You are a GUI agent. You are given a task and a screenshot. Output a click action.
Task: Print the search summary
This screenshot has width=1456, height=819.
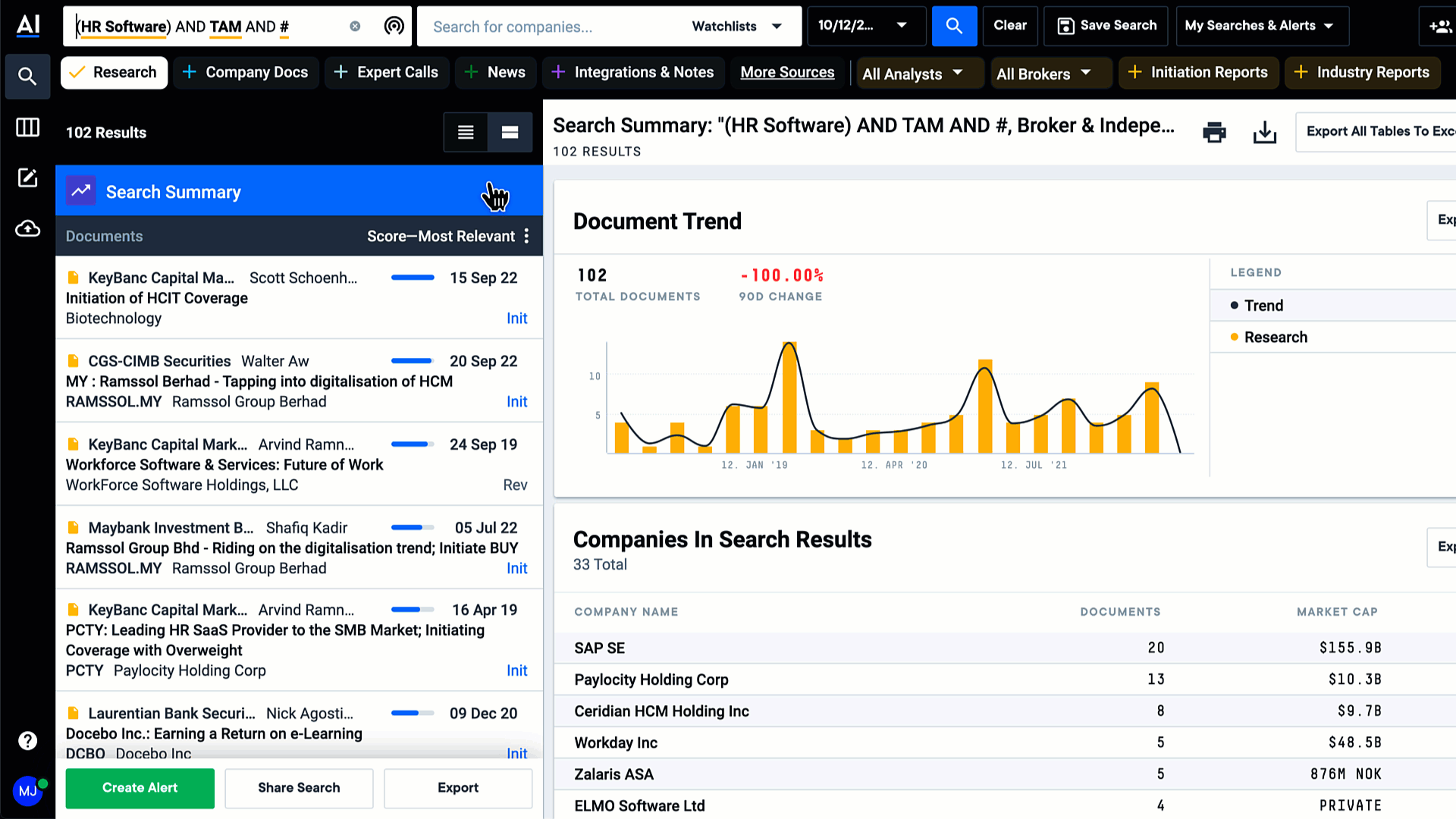1215,133
